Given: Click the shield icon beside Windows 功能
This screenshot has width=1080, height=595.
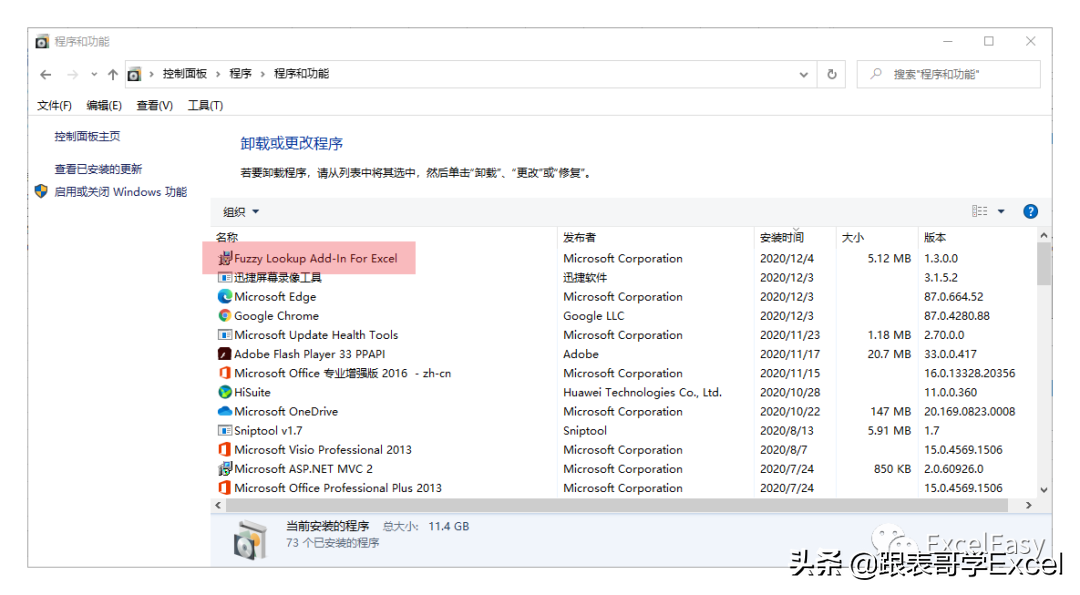Looking at the screenshot, I should pyautogui.click(x=41, y=191).
